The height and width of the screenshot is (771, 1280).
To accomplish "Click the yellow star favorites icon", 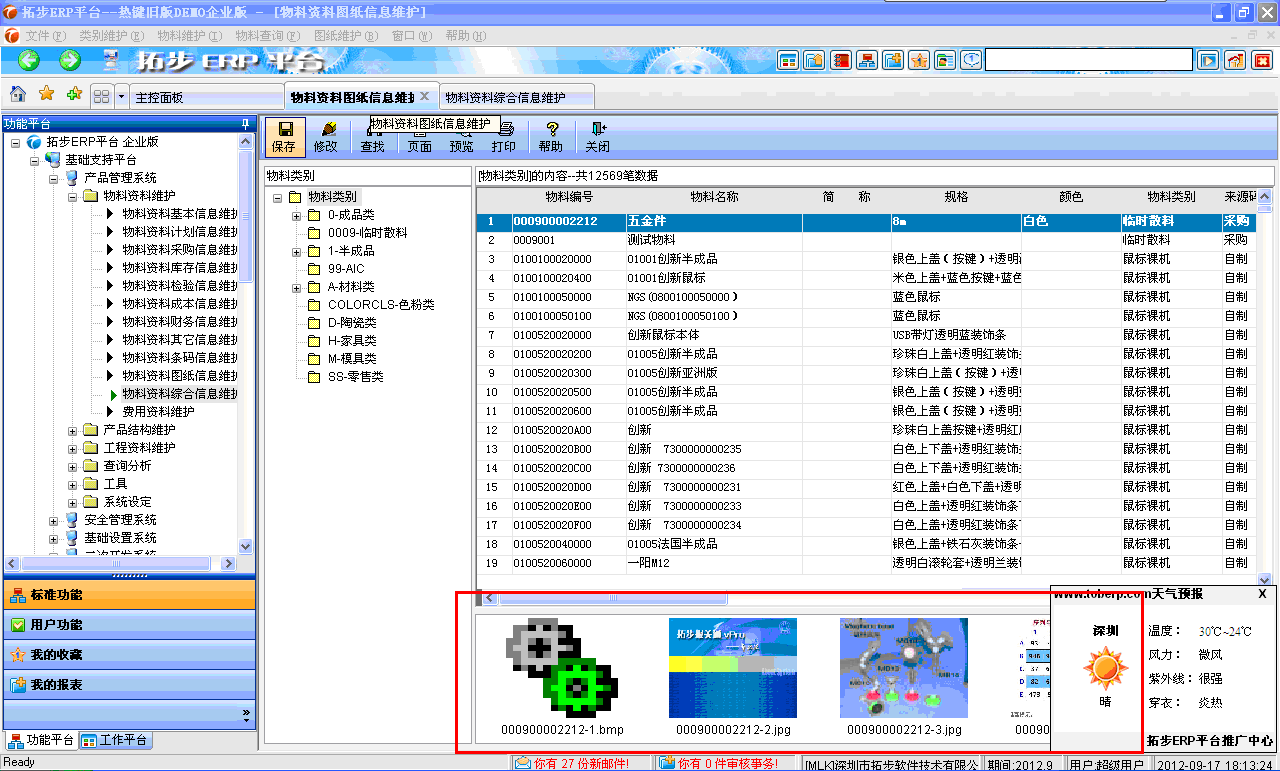I will coord(46,94).
